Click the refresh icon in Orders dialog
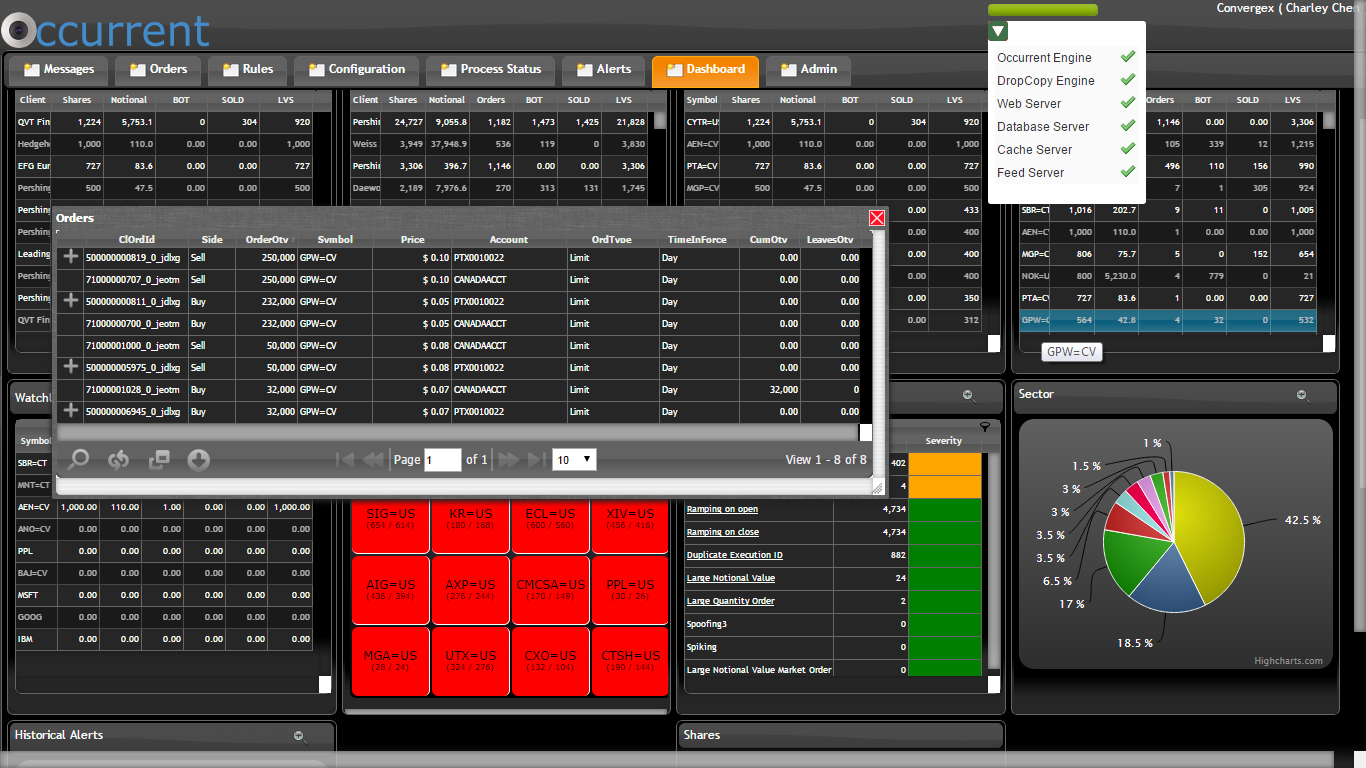 [x=119, y=460]
